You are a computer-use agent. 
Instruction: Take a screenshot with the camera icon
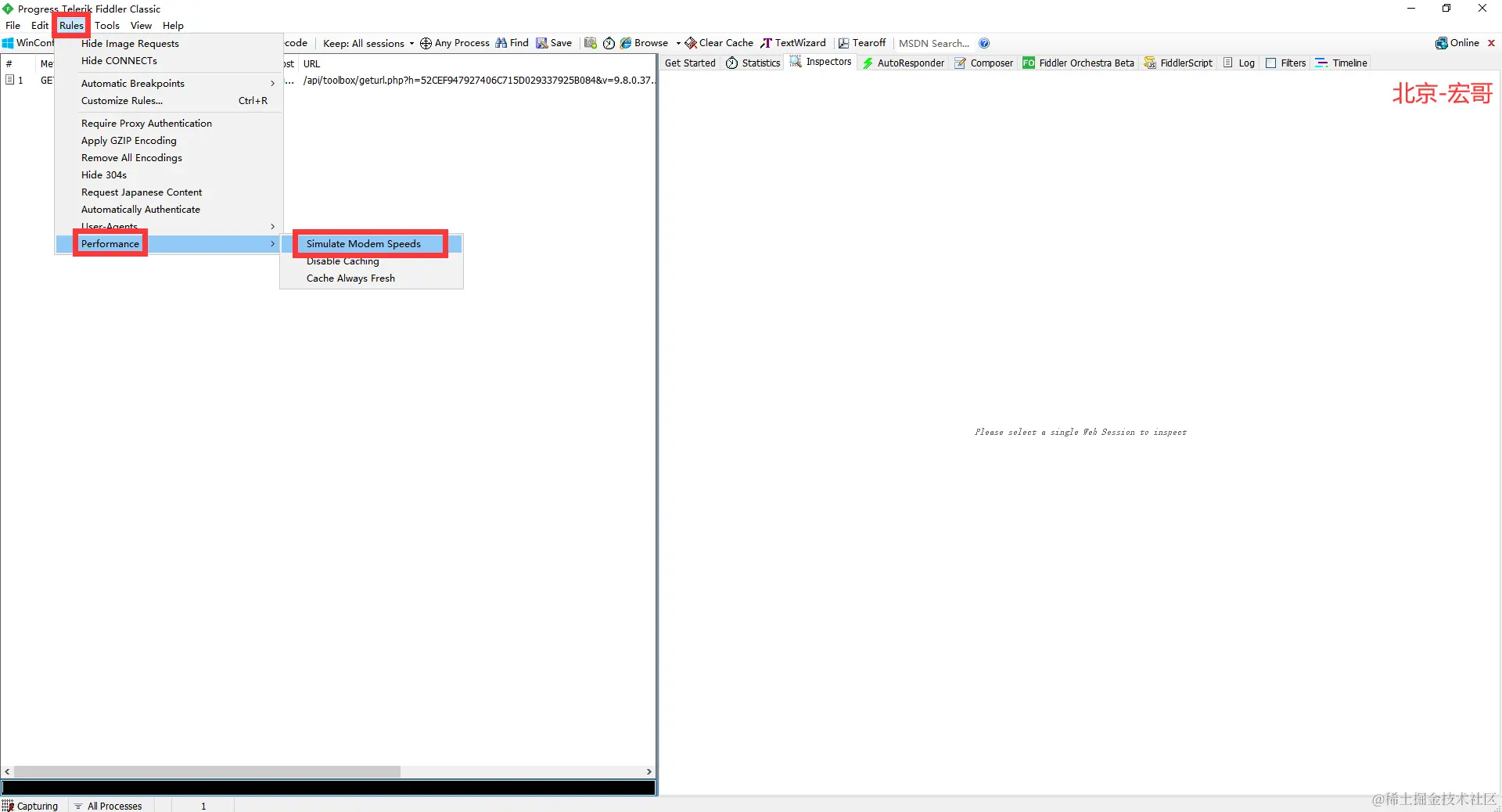pyautogui.click(x=591, y=43)
